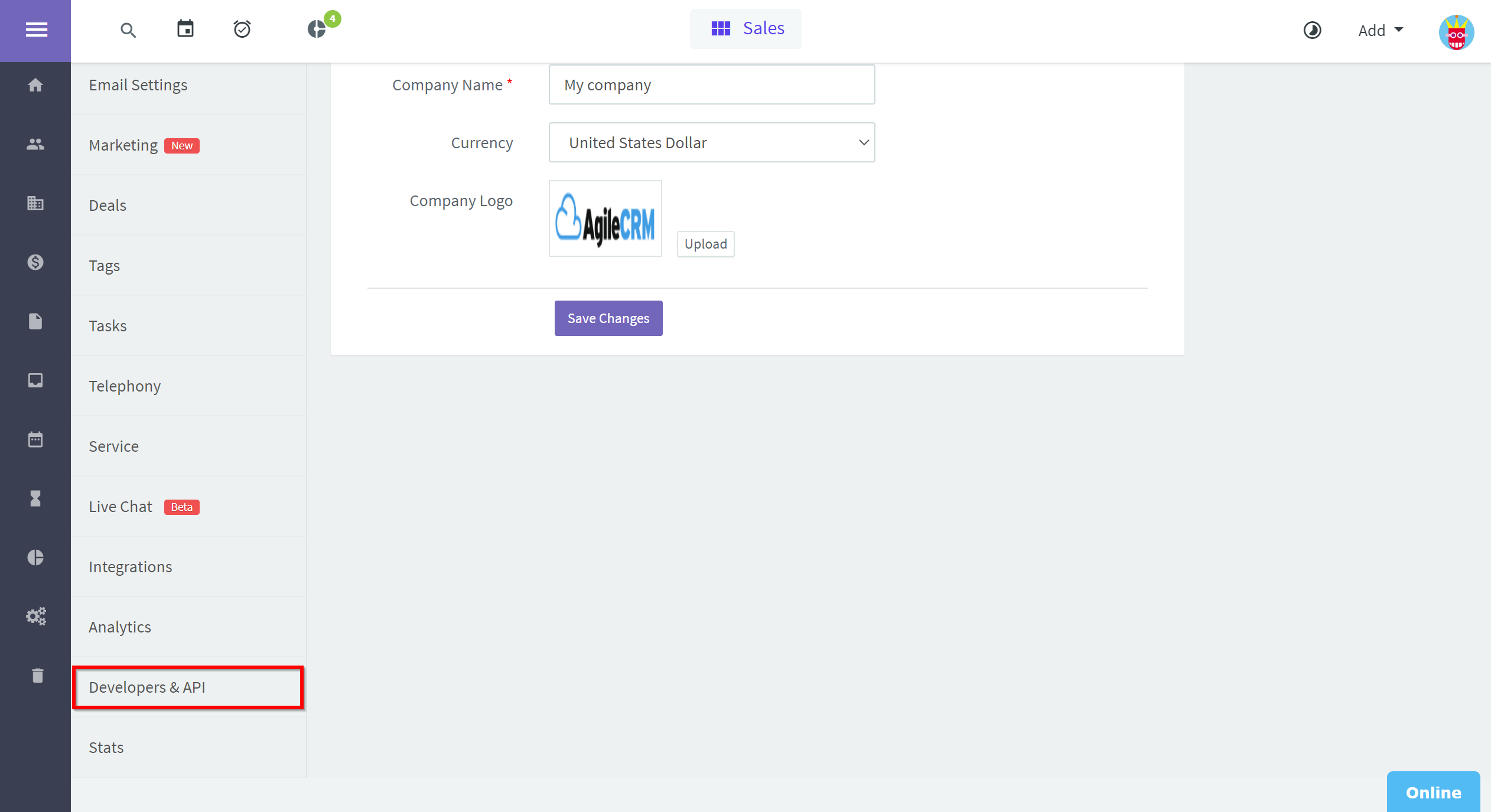Screen dimensions: 1491x812
Task: Click the Settings gear icon
Action: [x=35, y=616]
